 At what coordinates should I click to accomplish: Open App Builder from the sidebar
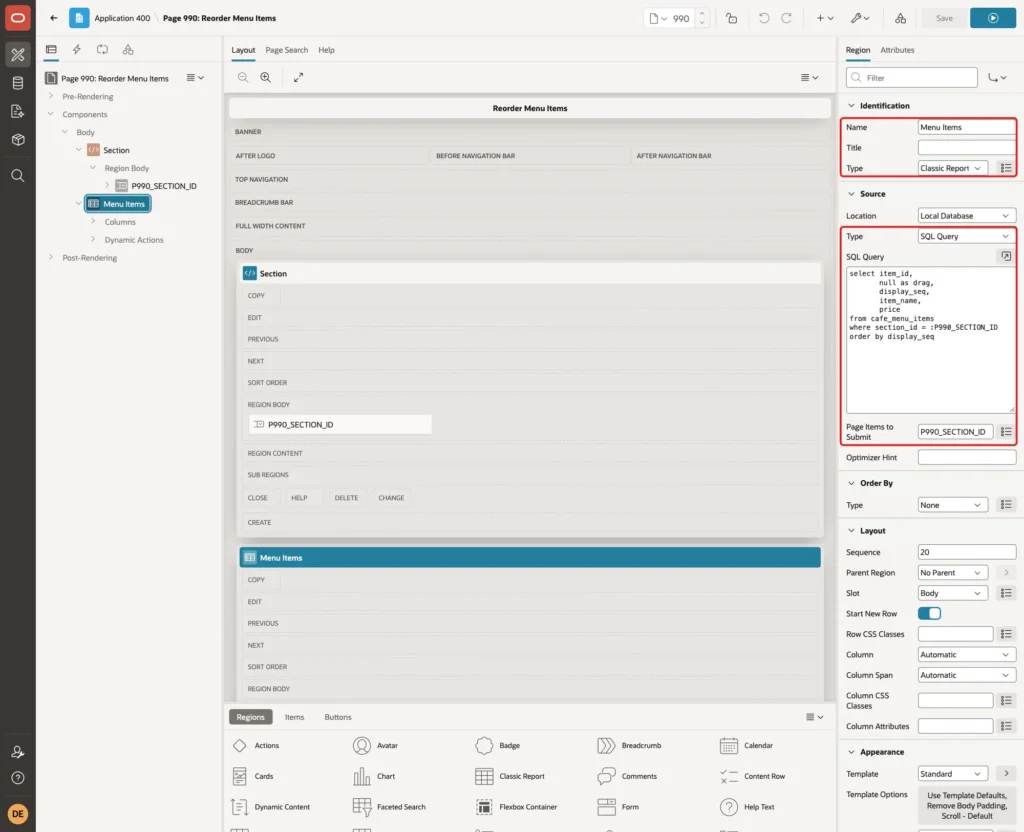pyautogui.click(x=18, y=55)
